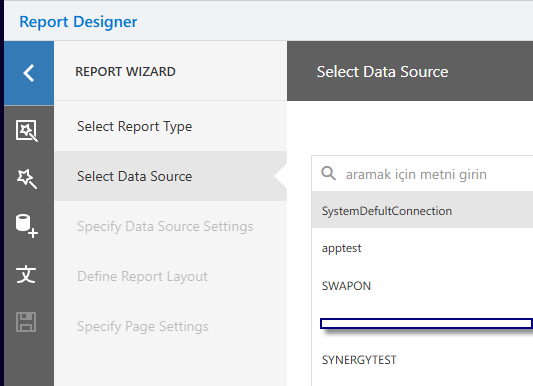Open the localization icon
Screen dimensions: 533x386
coord(26,274)
